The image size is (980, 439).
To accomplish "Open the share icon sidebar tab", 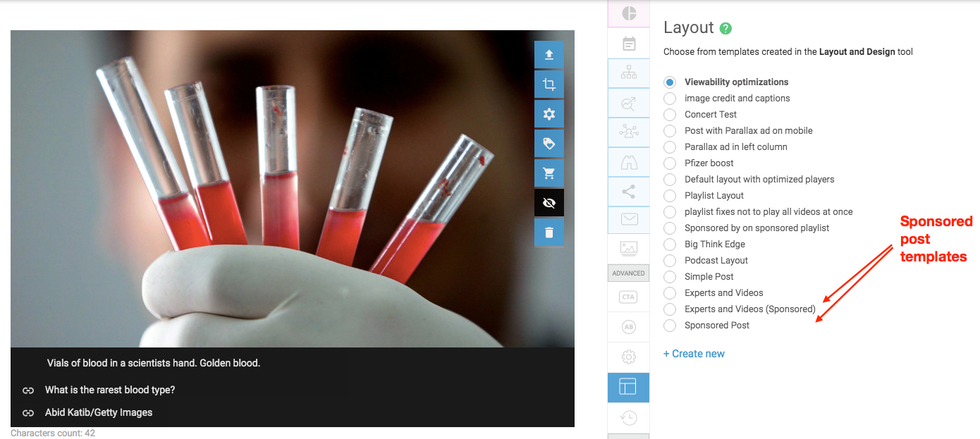I will pos(628,190).
